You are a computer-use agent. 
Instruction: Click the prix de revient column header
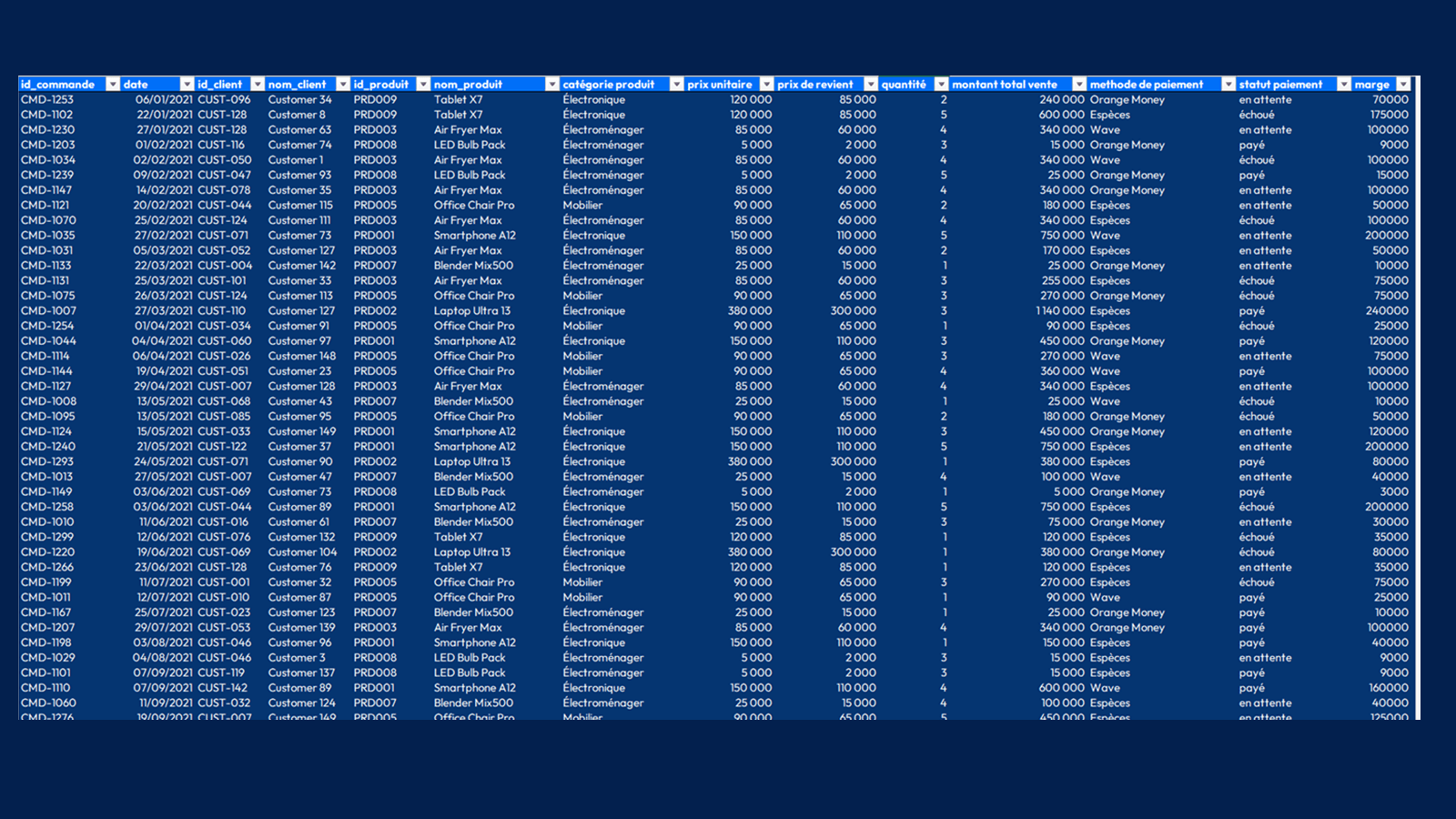pyautogui.click(x=815, y=84)
